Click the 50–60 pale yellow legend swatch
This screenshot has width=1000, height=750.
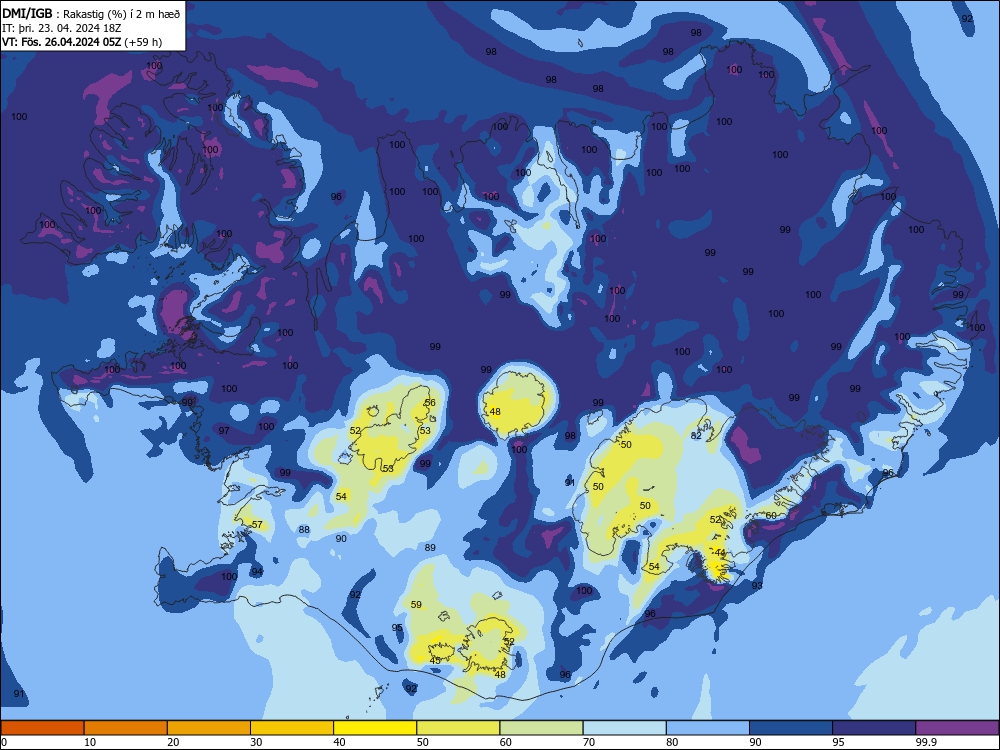[x=458, y=728]
